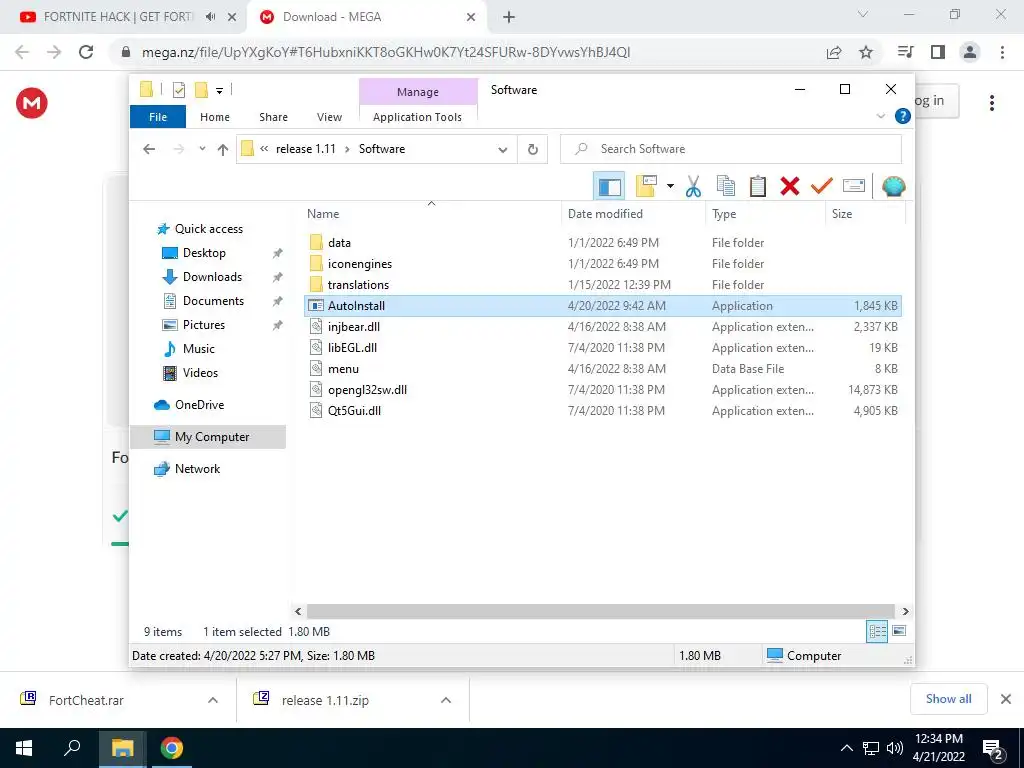
Task: Click the MEGA logo icon
Action: coord(31,103)
